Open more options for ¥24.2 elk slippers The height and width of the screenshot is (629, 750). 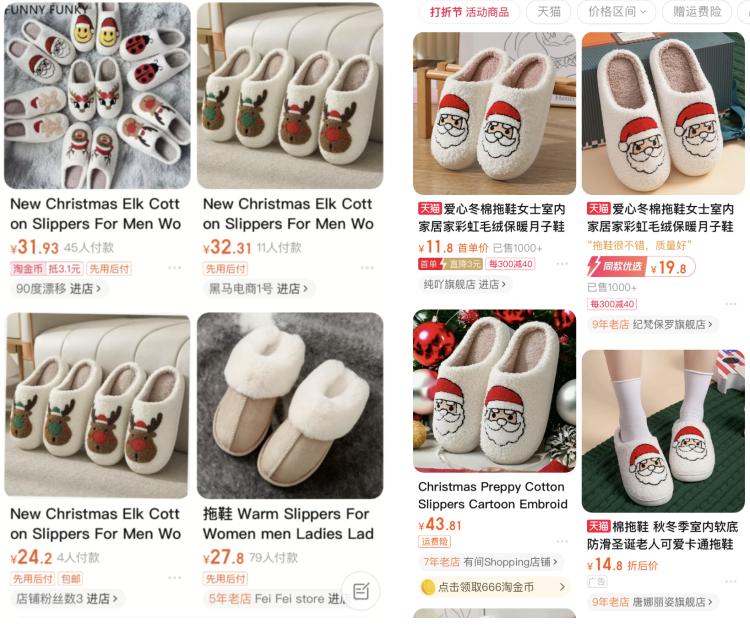175,578
